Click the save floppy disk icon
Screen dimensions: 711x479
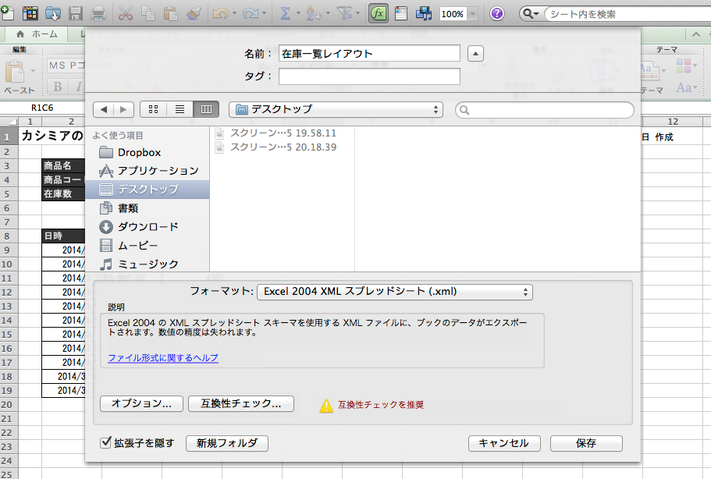click(x=76, y=13)
